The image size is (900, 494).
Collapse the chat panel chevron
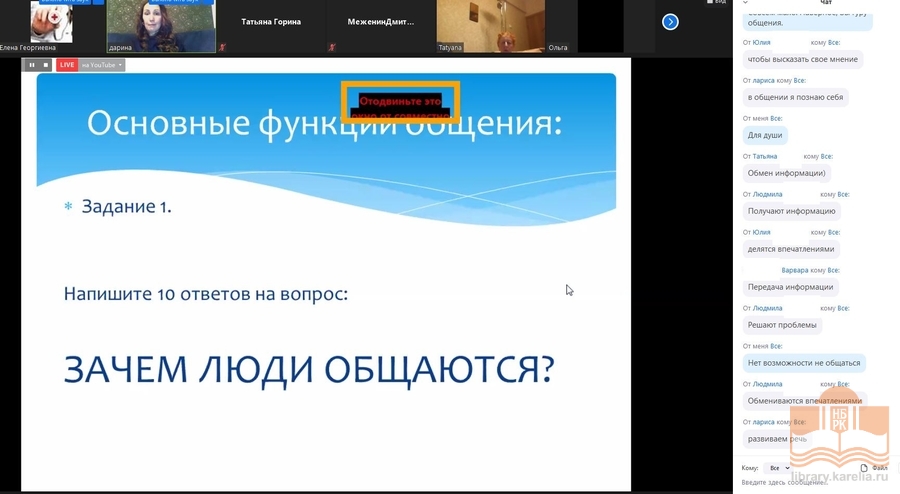pyautogui.click(x=746, y=3)
